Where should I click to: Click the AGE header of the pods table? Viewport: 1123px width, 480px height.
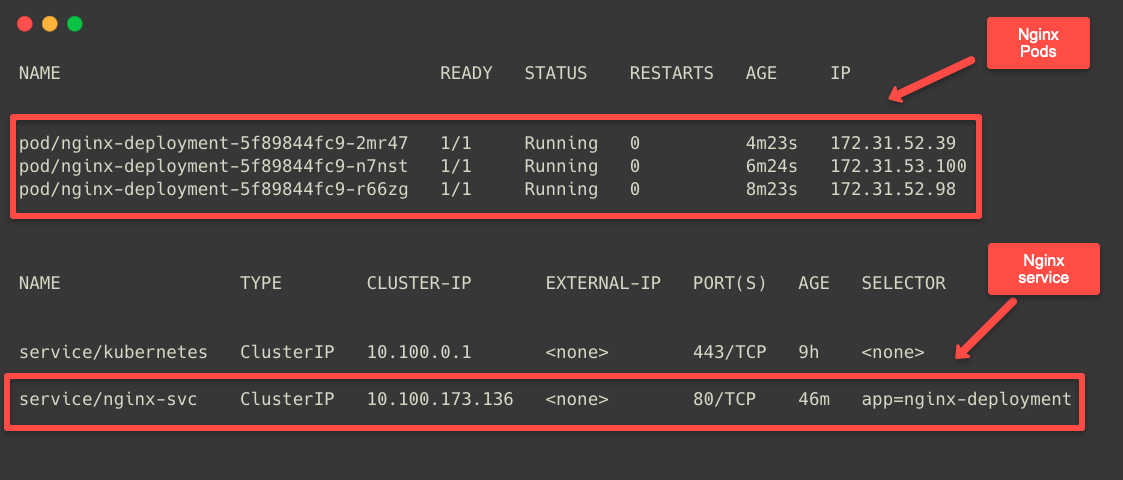point(761,73)
